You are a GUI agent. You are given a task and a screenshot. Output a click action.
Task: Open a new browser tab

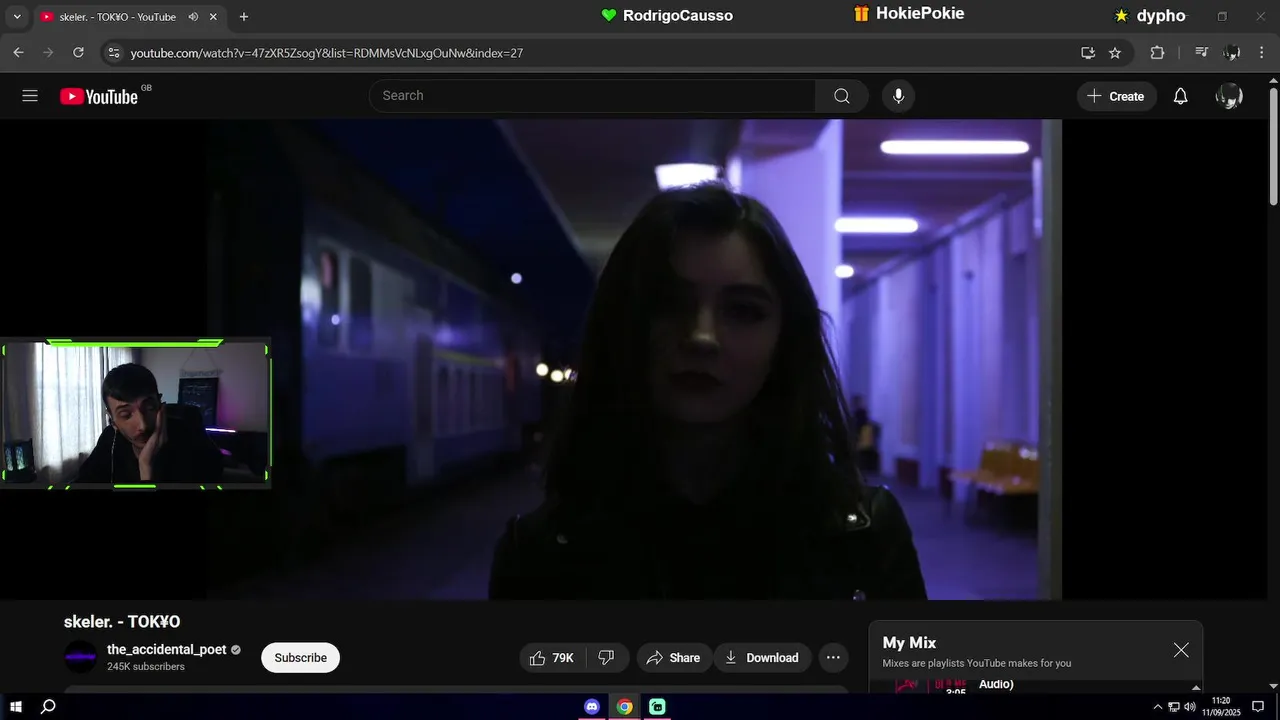[x=243, y=17]
